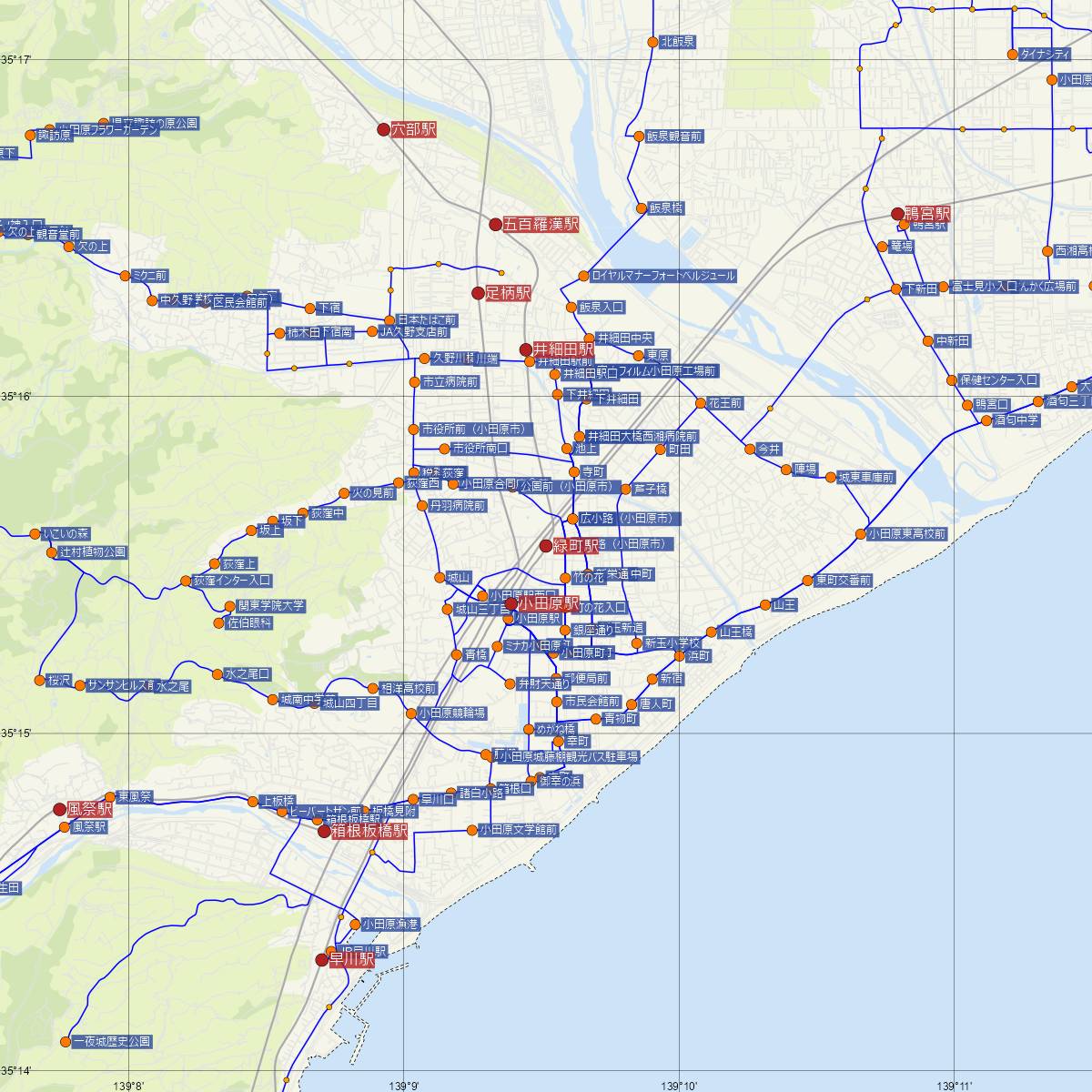The image size is (1092, 1092).
Task: Click the 足柄駅 red station dot
Action: [478, 293]
